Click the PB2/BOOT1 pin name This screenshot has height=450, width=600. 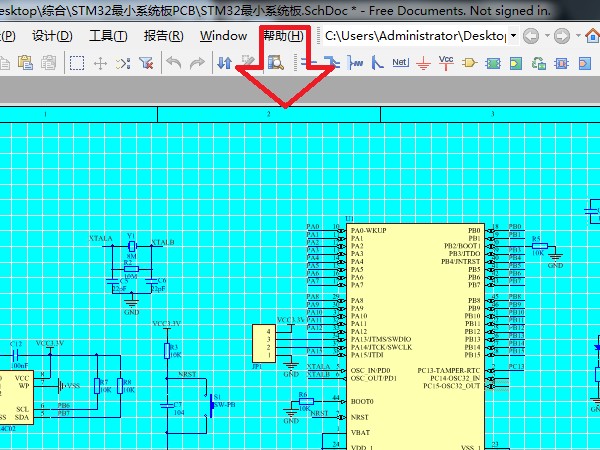point(462,246)
